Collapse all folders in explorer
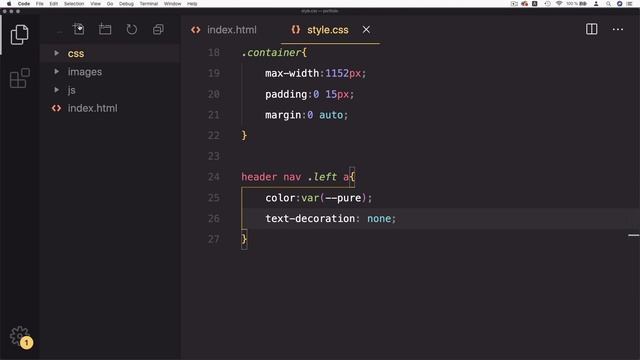 [158, 29]
